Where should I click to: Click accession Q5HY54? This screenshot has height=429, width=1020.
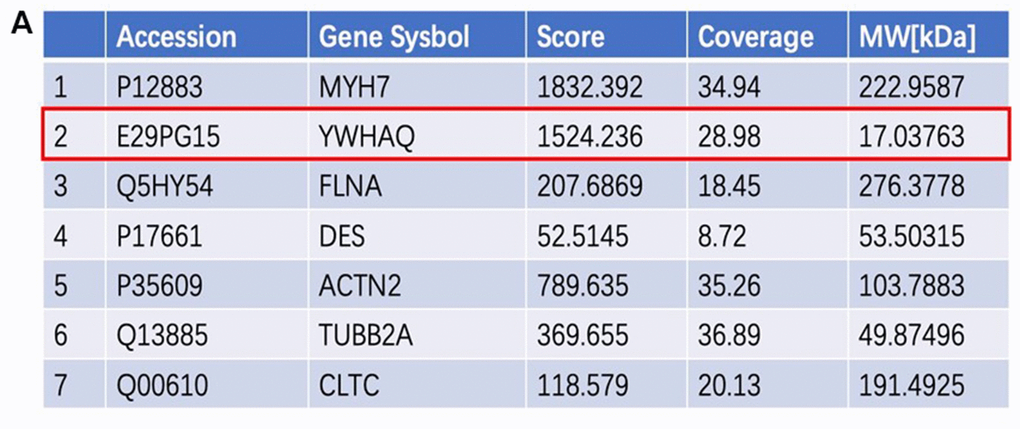tap(162, 187)
